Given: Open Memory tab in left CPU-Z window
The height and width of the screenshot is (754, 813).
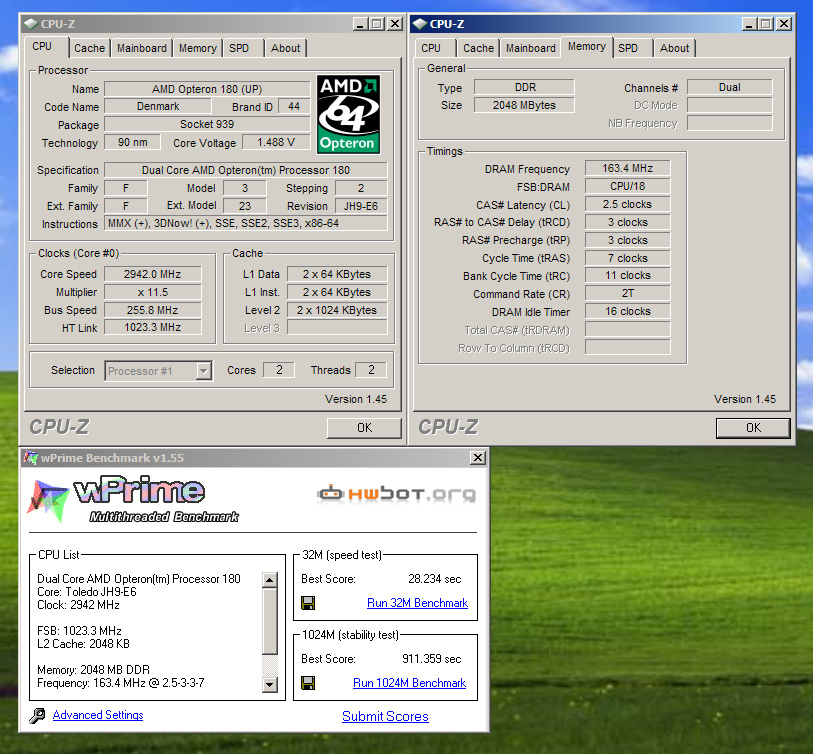Looking at the screenshot, I should point(198,48).
